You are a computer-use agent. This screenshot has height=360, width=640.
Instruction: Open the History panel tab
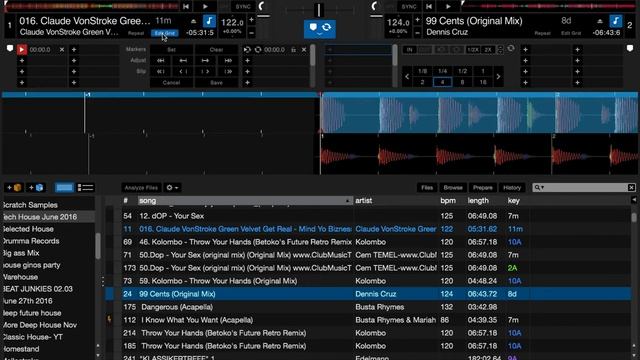tap(512, 188)
